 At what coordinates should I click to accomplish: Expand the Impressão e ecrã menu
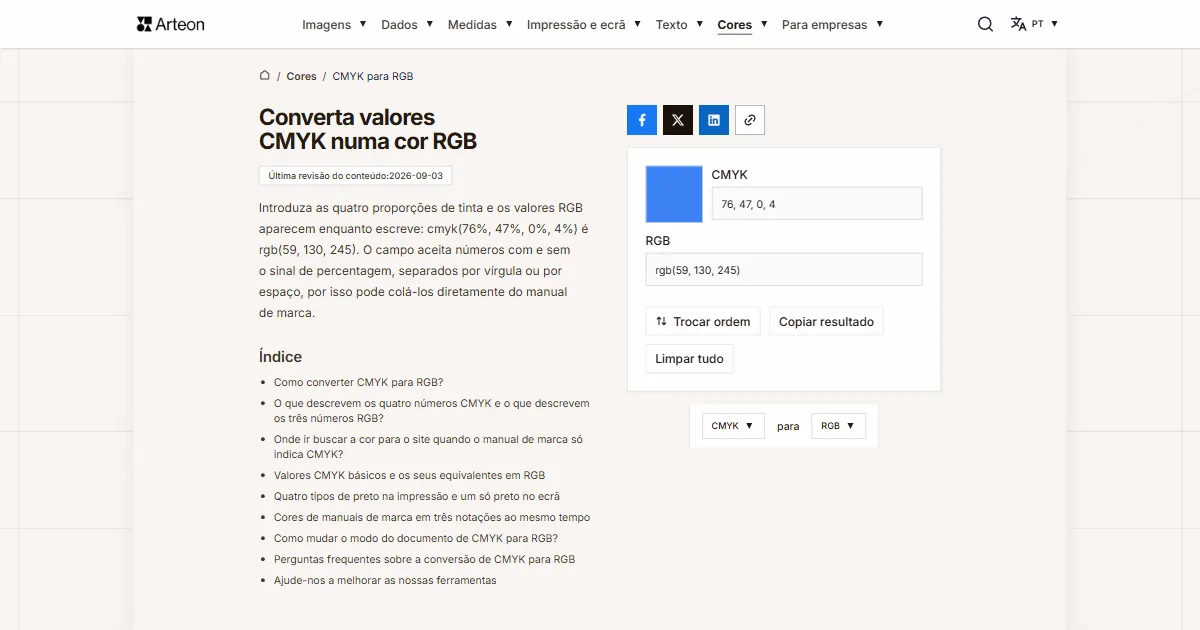click(x=584, y=24)
